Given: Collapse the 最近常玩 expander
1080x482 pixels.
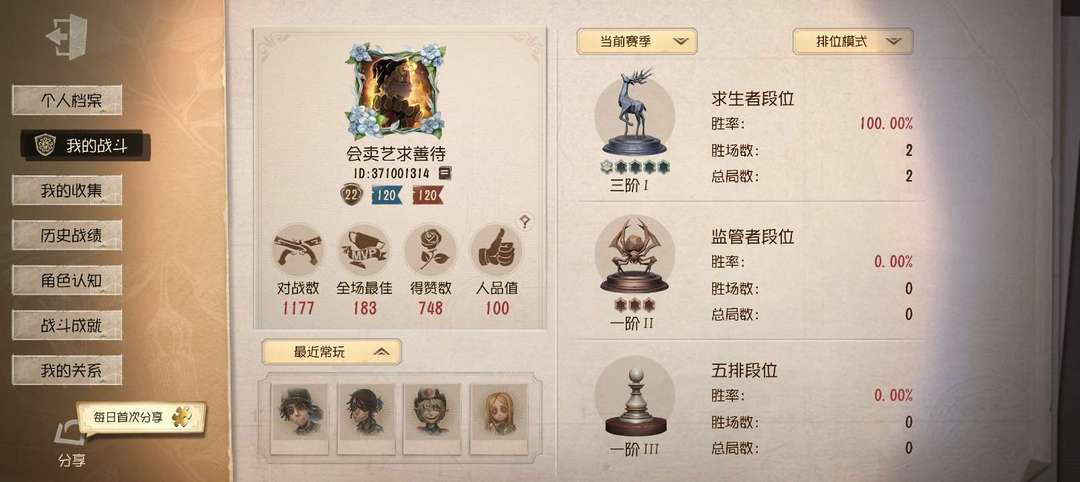Looking at the screenshot, I should [331, 352].
